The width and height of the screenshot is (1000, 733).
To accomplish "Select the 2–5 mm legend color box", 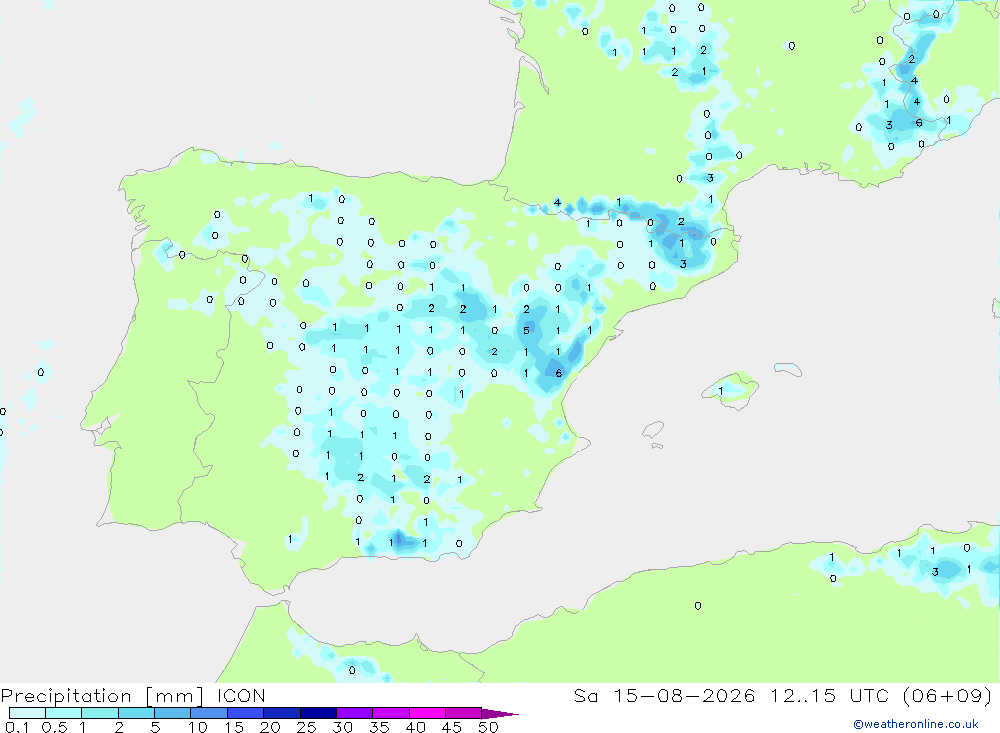I will (136, 713).
